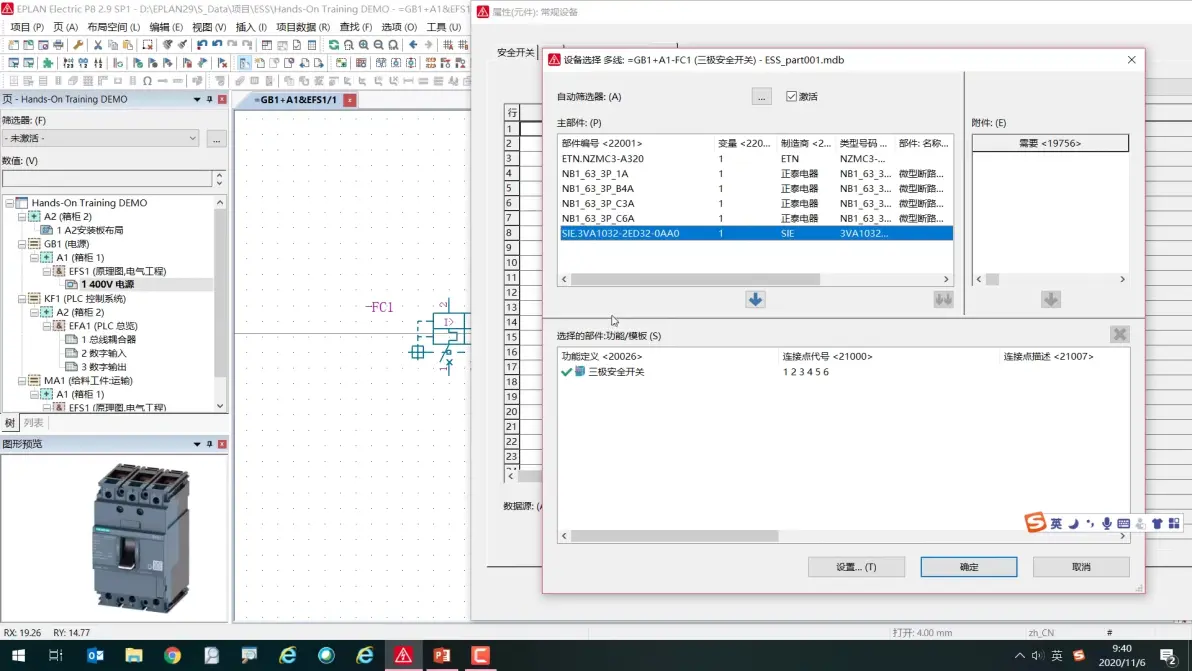Click the page tree vertical scrollbar

point(220,293)
